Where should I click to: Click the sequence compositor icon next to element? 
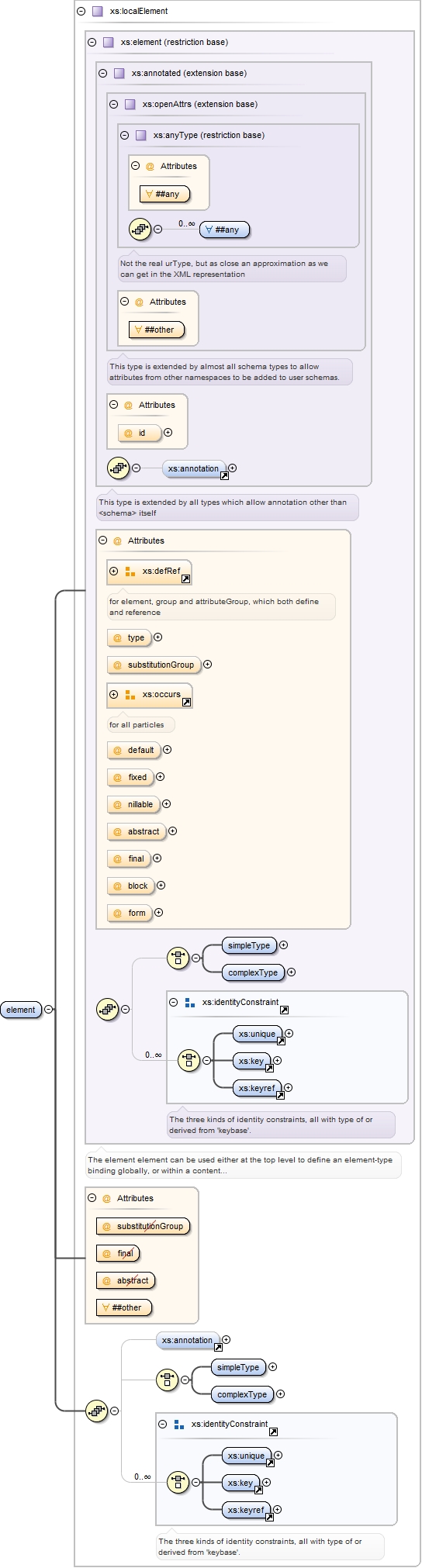pyautogui.click(x=96, y=1411)
